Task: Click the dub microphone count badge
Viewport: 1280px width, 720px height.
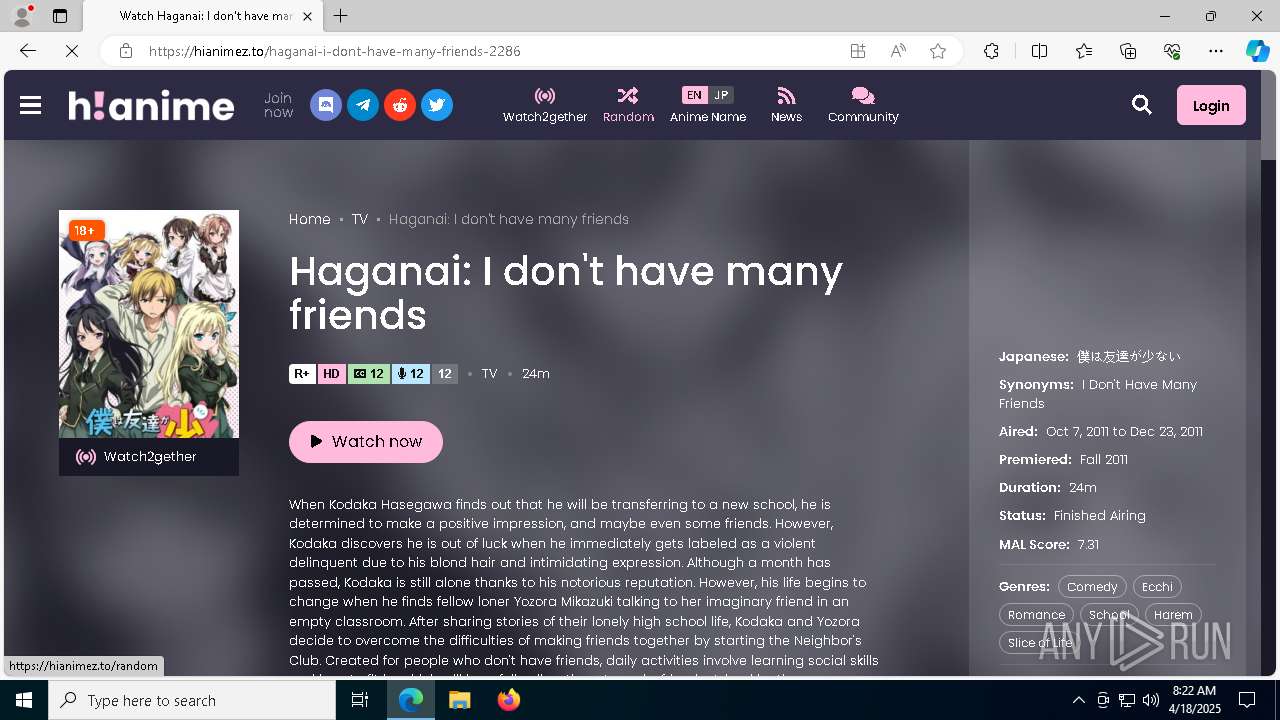Action: 411,374
